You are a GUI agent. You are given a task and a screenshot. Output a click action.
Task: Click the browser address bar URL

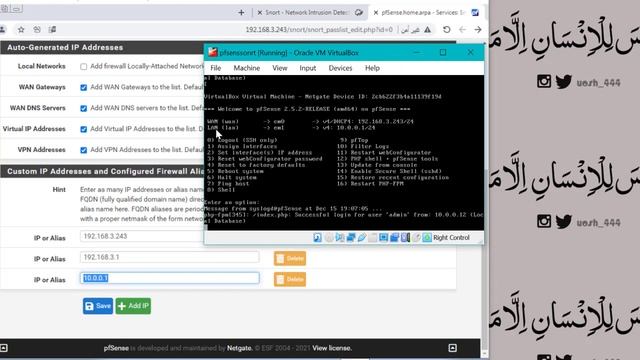[x=319, y=29]
